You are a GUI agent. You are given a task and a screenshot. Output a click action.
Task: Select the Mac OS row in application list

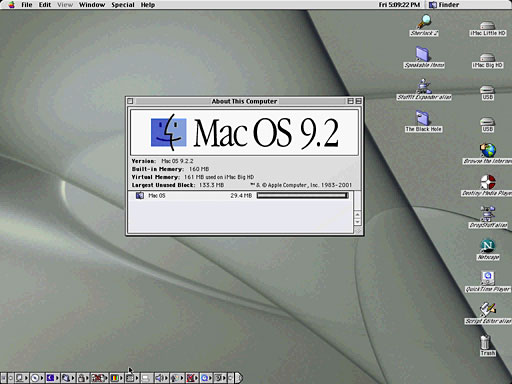(x=240, y=195)
